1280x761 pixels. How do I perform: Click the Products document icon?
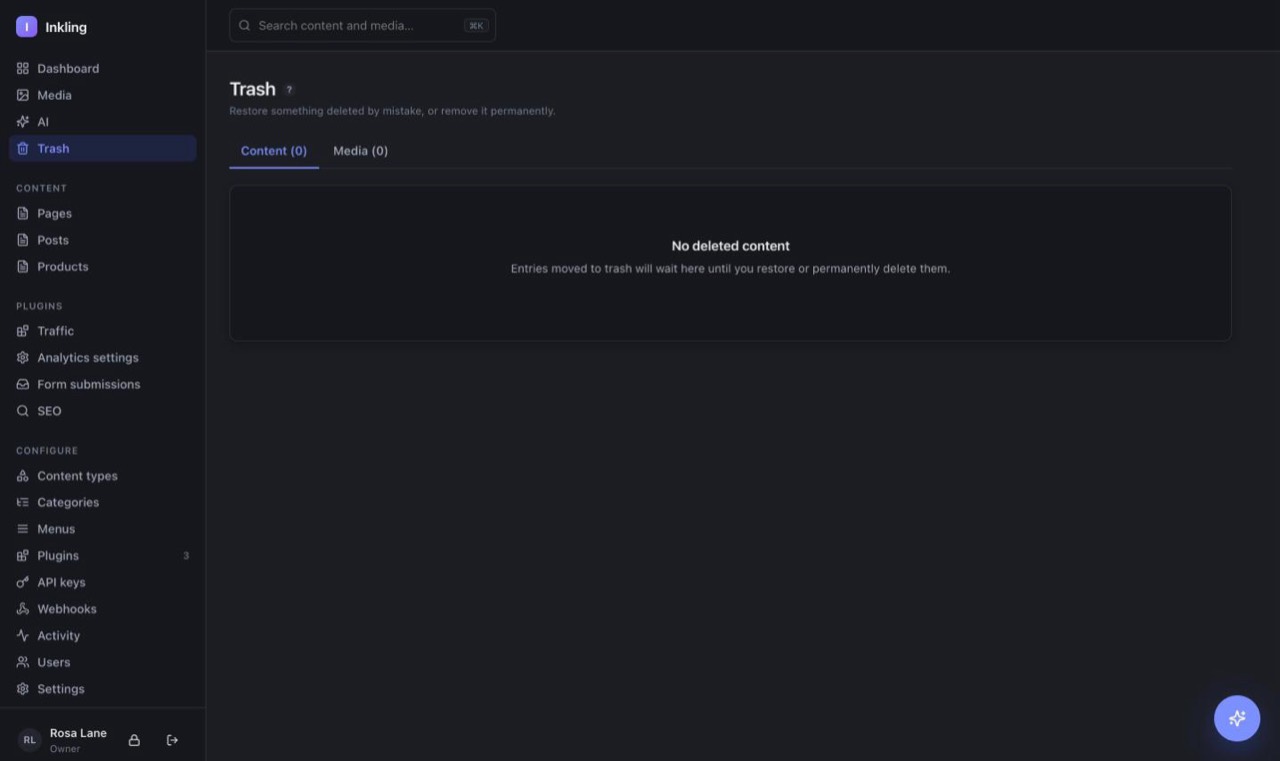point(23,266)
